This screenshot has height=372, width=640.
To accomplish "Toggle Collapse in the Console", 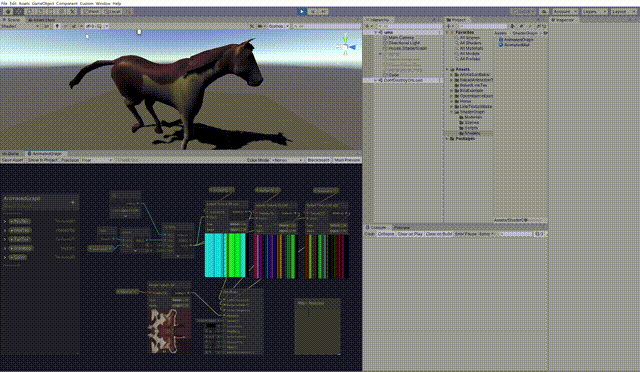I will [386, 234].
